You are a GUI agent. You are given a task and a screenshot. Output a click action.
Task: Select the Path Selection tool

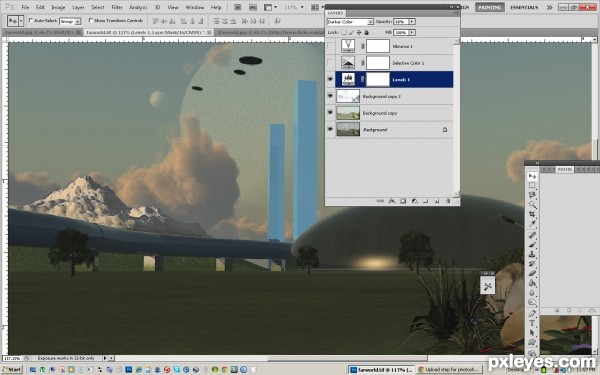[532, 333]
